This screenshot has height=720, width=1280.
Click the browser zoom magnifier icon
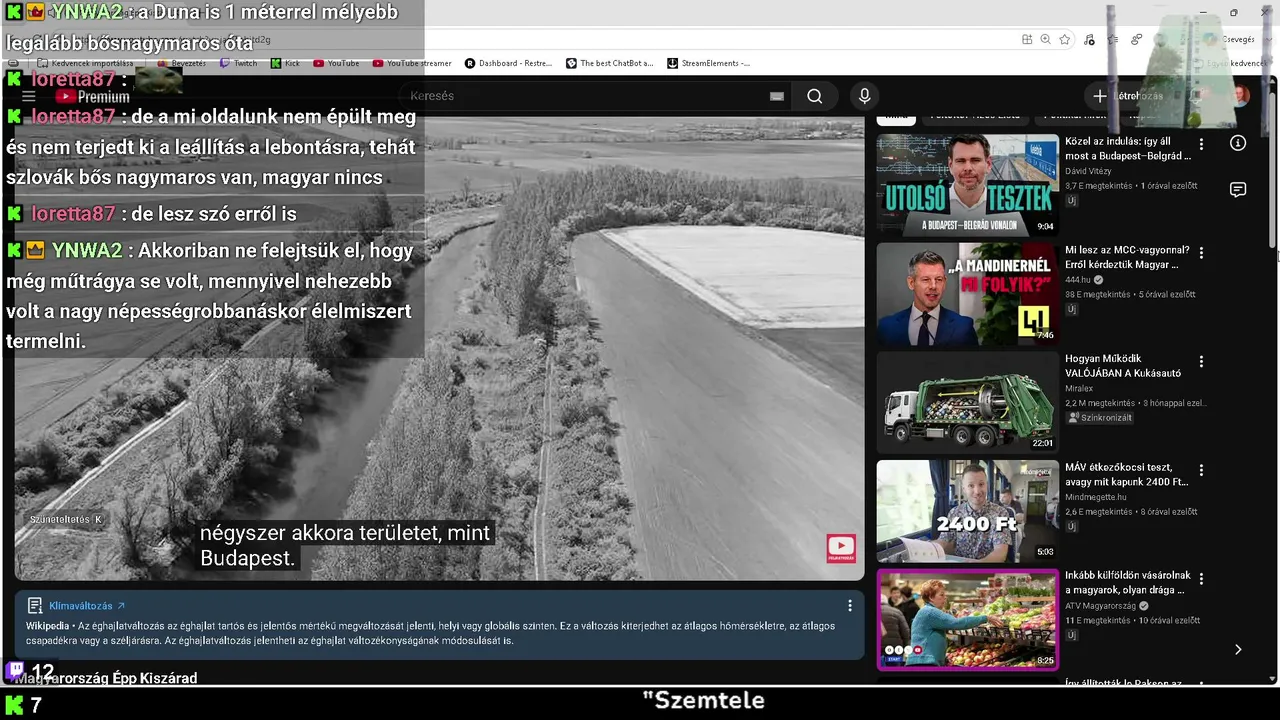coord(1046,39)
